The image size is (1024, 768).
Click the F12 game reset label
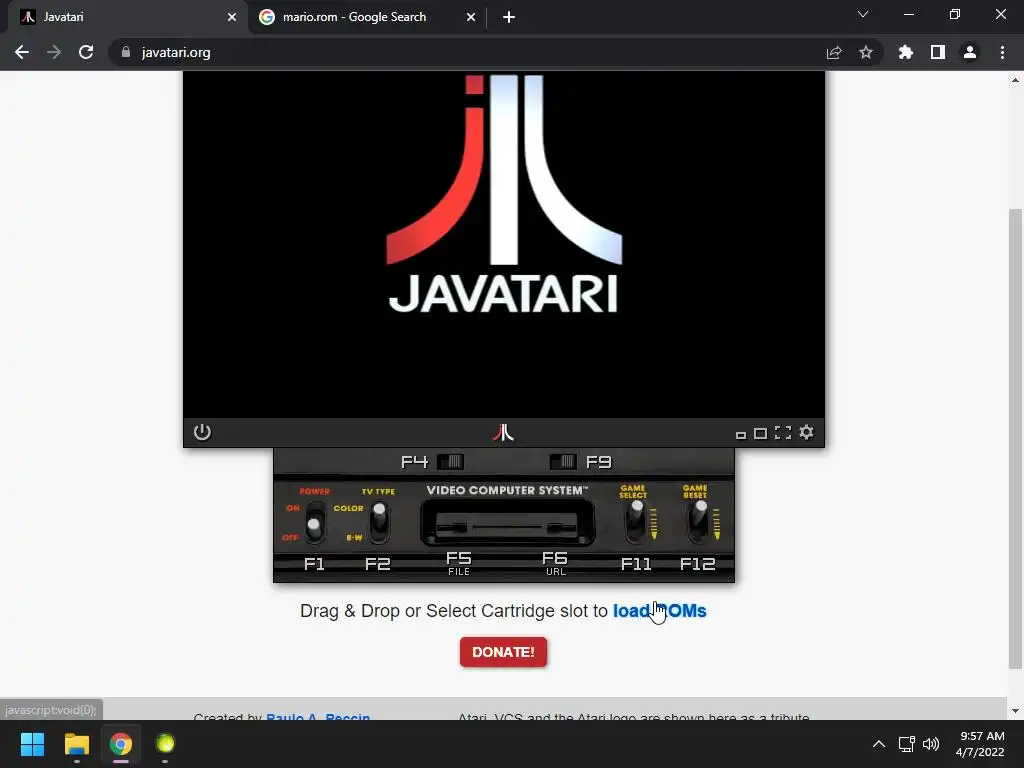pyautogui.click(x=697, y=564)
